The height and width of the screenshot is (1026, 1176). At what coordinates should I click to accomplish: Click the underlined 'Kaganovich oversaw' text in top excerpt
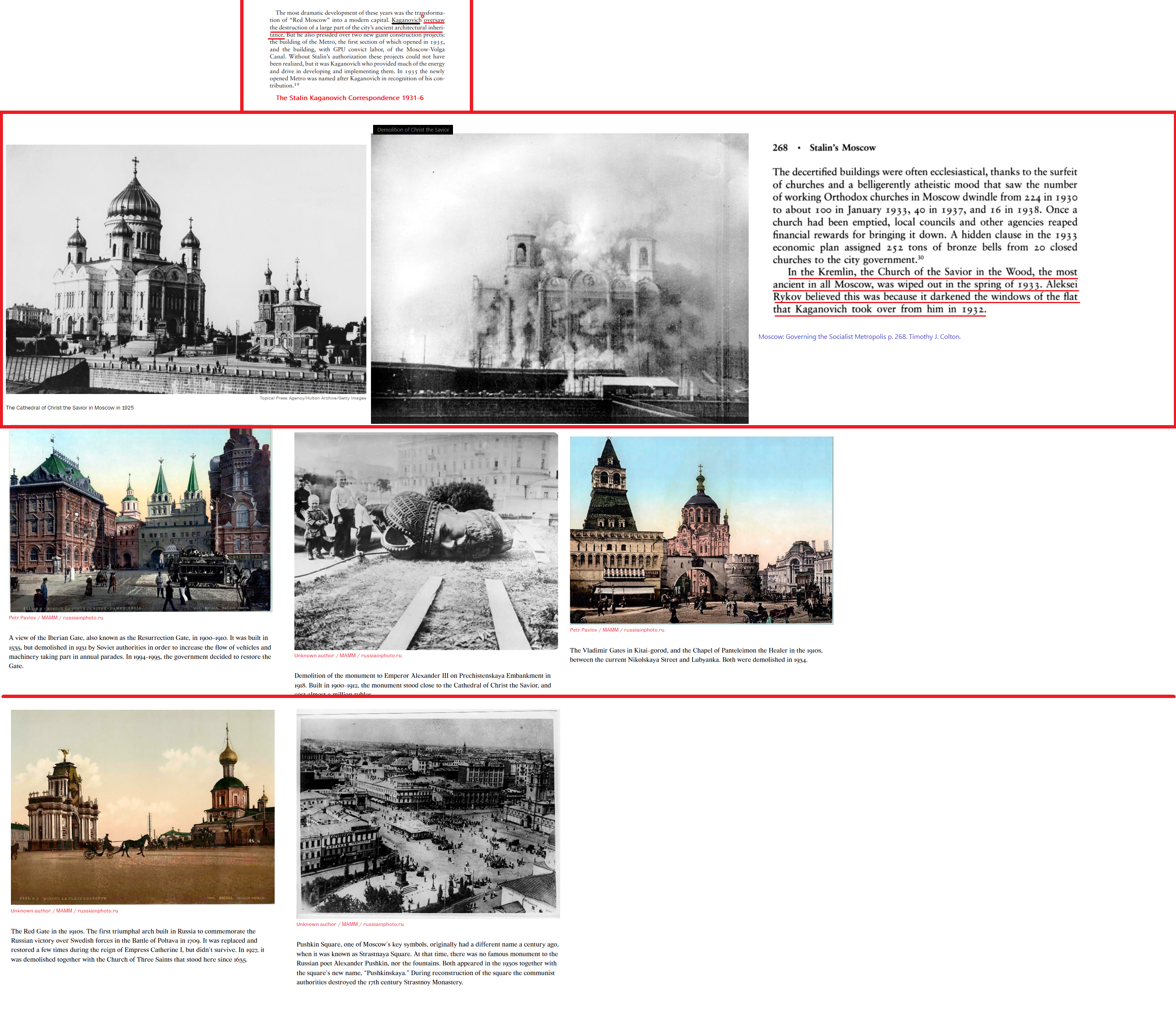point(418,20)
